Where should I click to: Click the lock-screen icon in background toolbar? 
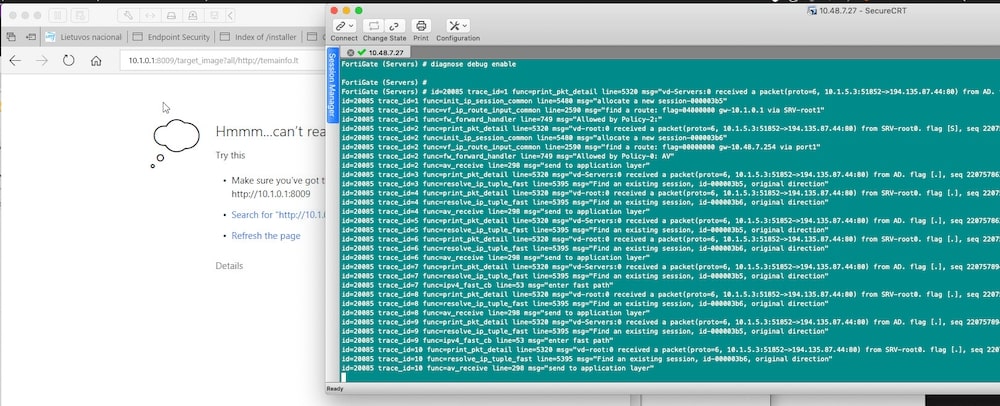[192, 15]
